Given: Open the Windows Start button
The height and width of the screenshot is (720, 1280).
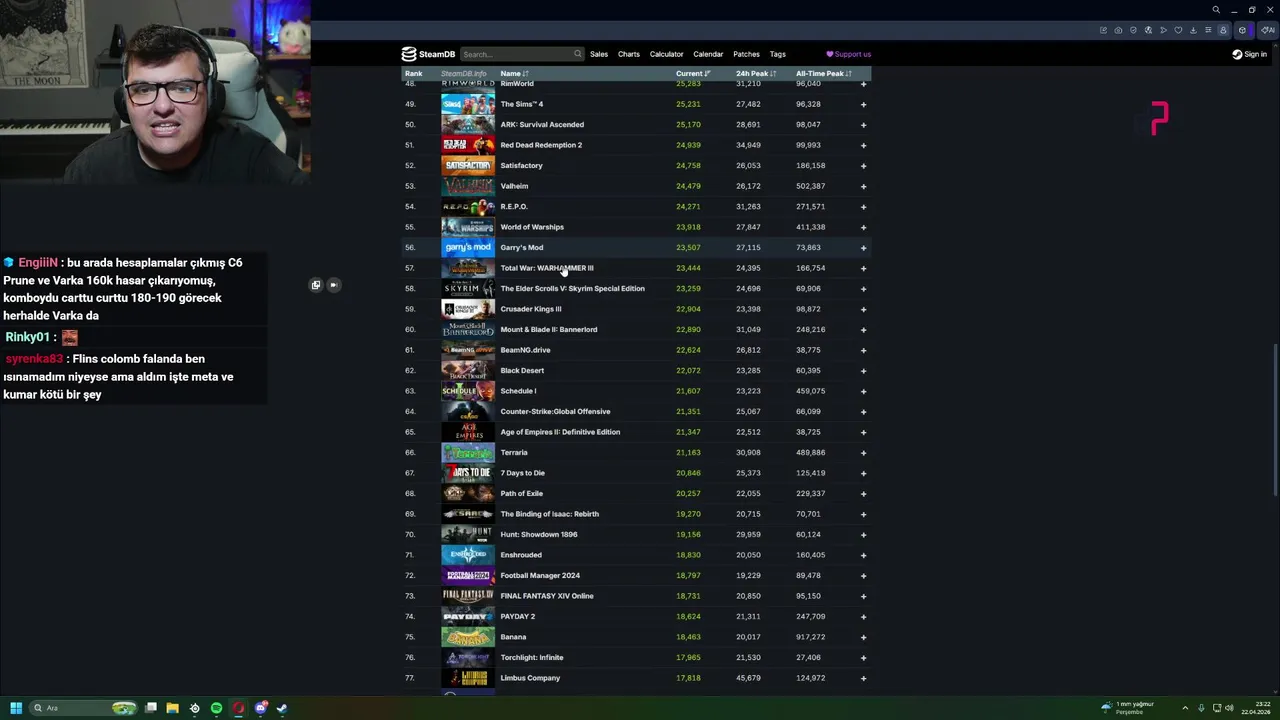Looking at the screenshot, I should pyautogui.click(x=16, y=708).
